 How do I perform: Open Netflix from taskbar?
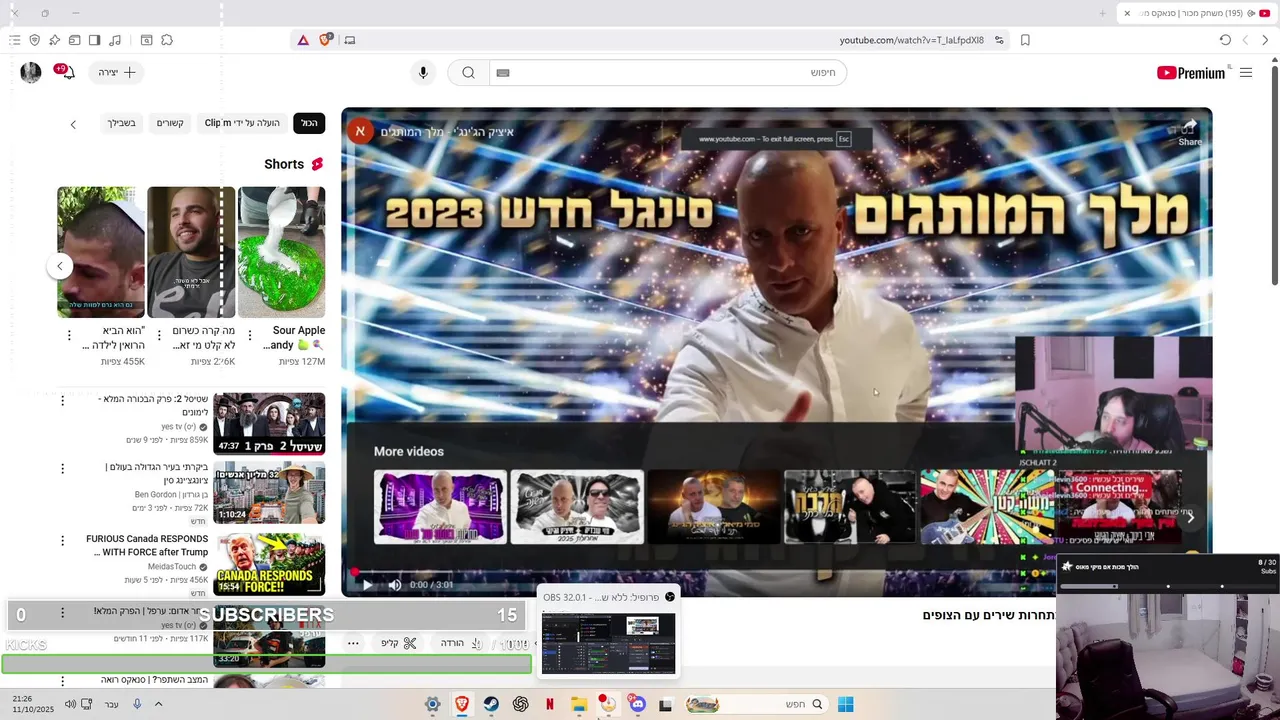coord(549,704)
